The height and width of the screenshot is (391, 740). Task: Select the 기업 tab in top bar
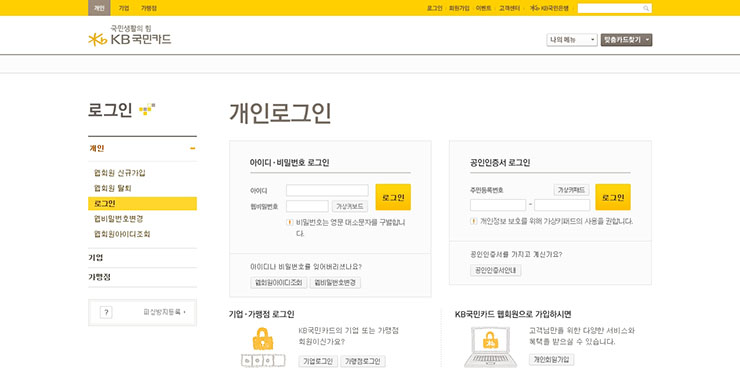pyautogui.click(x=124, y=8)
